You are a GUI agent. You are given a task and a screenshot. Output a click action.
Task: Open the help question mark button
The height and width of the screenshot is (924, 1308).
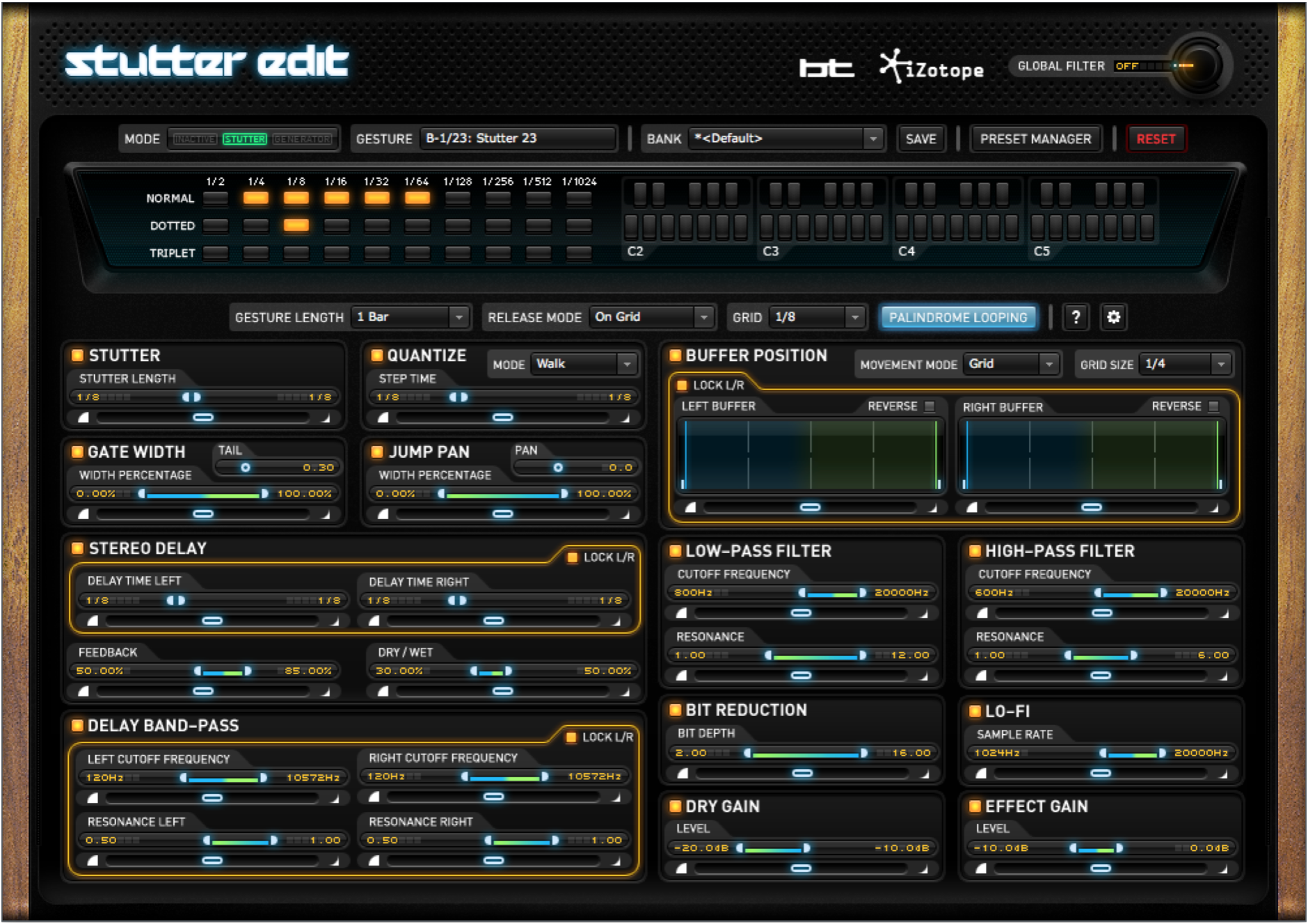pos(1076,317)
